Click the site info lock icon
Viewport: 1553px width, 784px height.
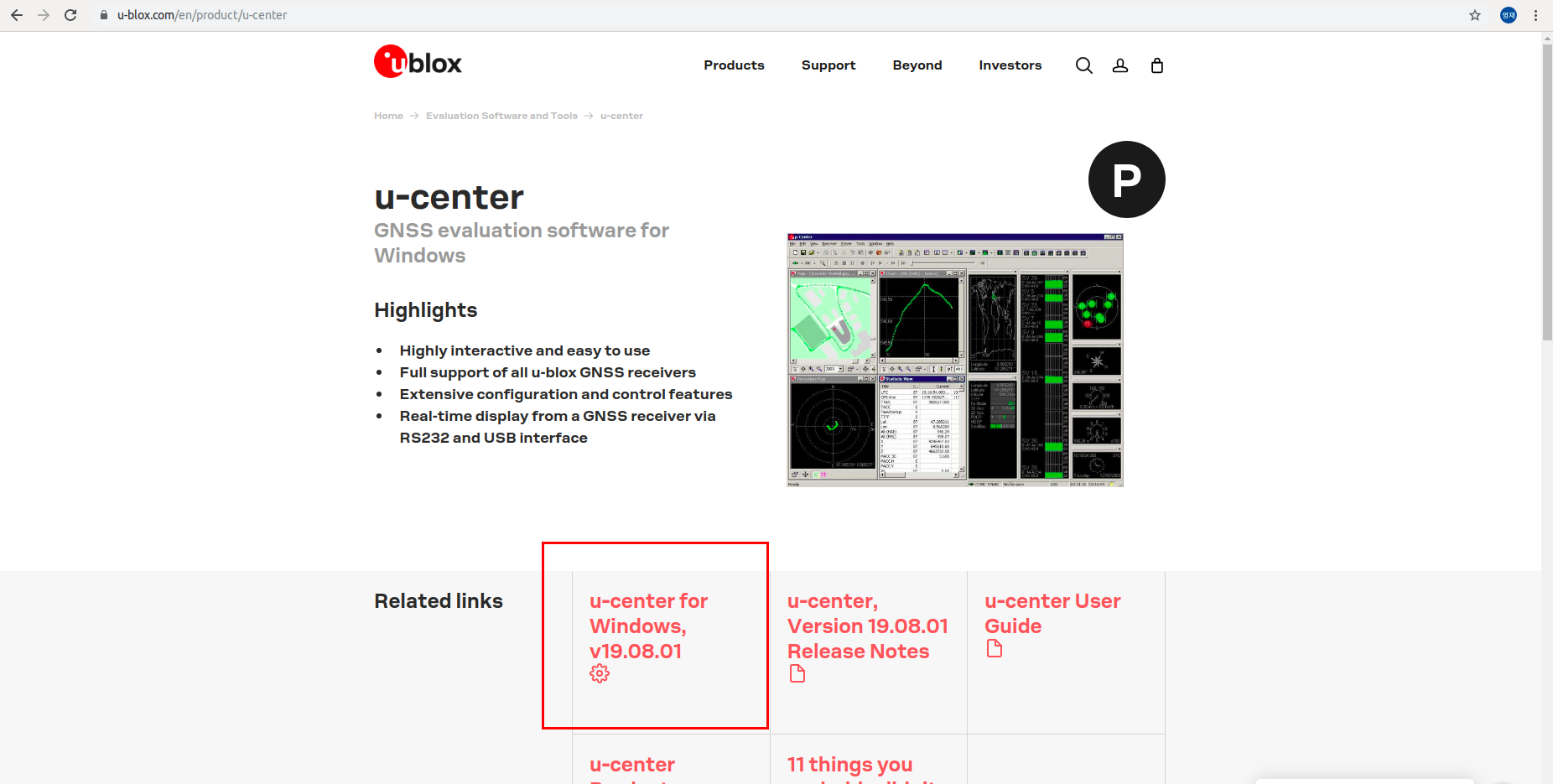click(x=104, y=15)
